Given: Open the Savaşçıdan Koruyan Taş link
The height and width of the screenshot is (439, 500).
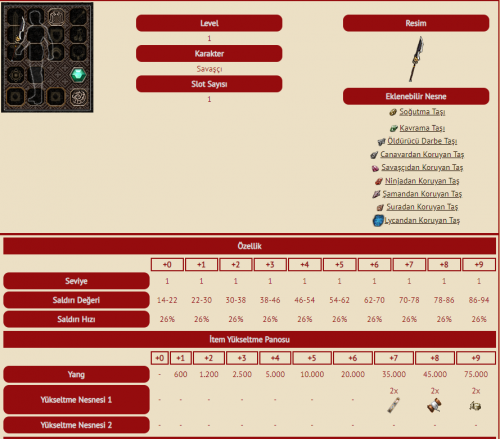Looking at the screenshot, I should pyautogui.click(x=422, y=168).
